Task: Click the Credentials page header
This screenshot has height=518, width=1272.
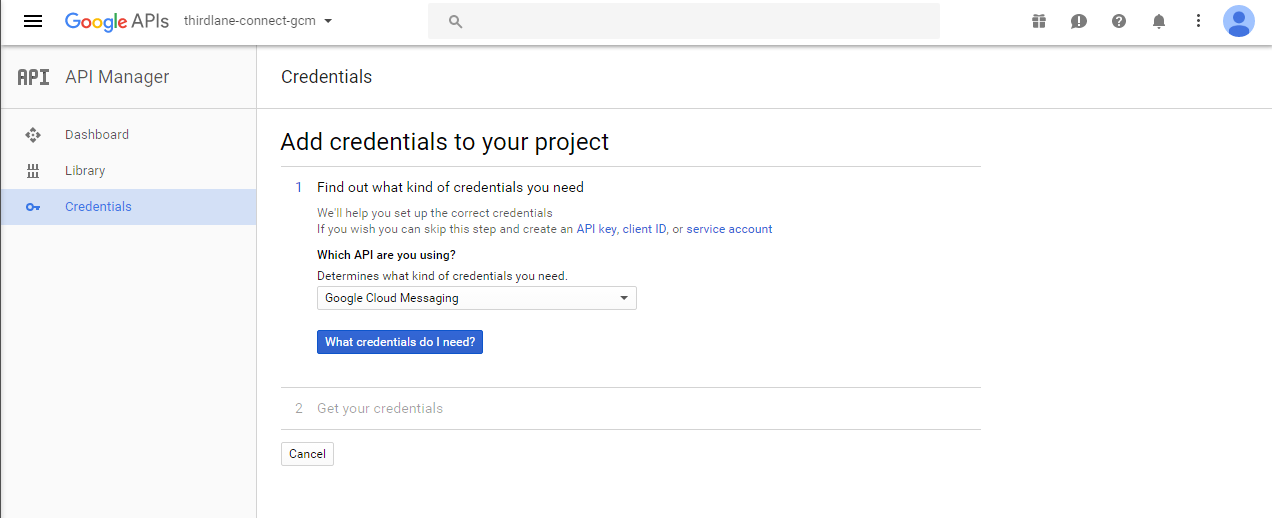Action: [x=326, y=77]
